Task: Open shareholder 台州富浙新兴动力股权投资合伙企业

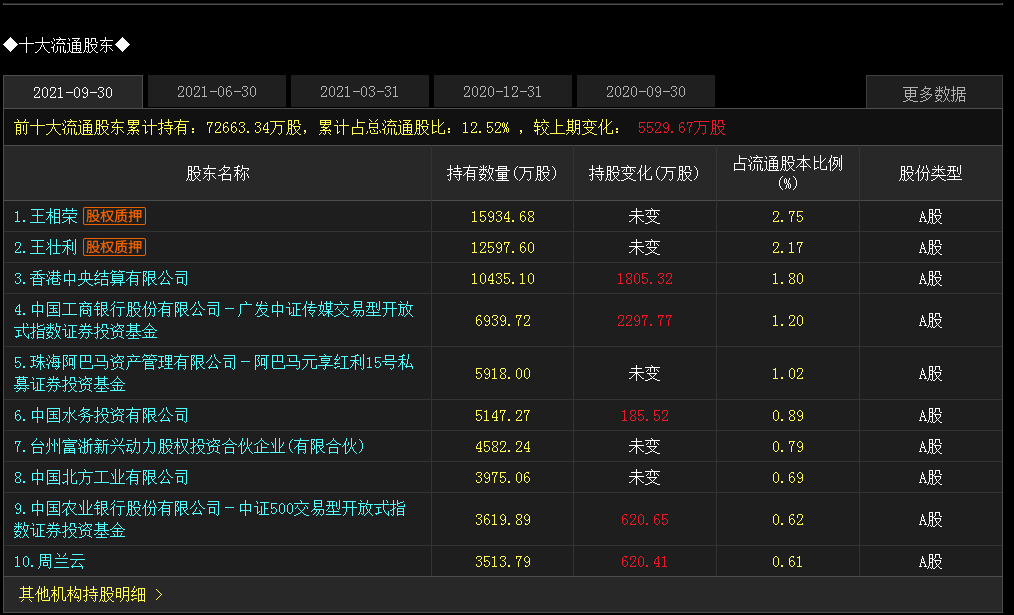Action: point(189,446)
